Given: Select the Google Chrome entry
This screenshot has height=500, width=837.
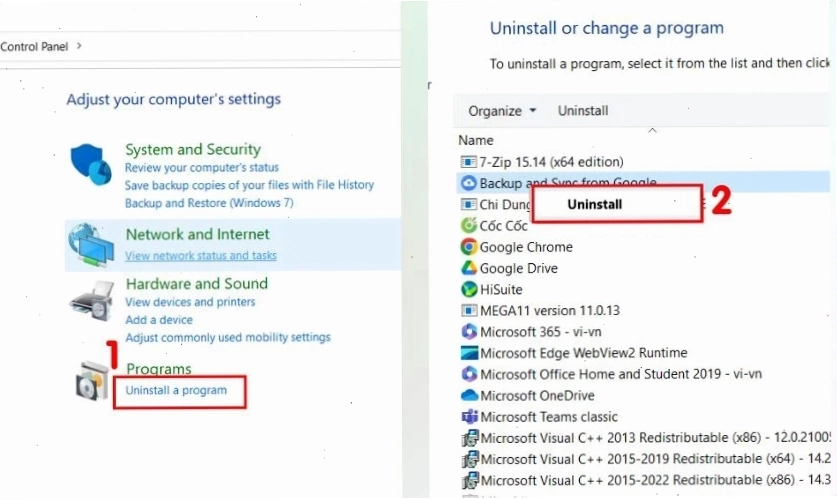Looking at the screenshot, I should tap(526, 247).
